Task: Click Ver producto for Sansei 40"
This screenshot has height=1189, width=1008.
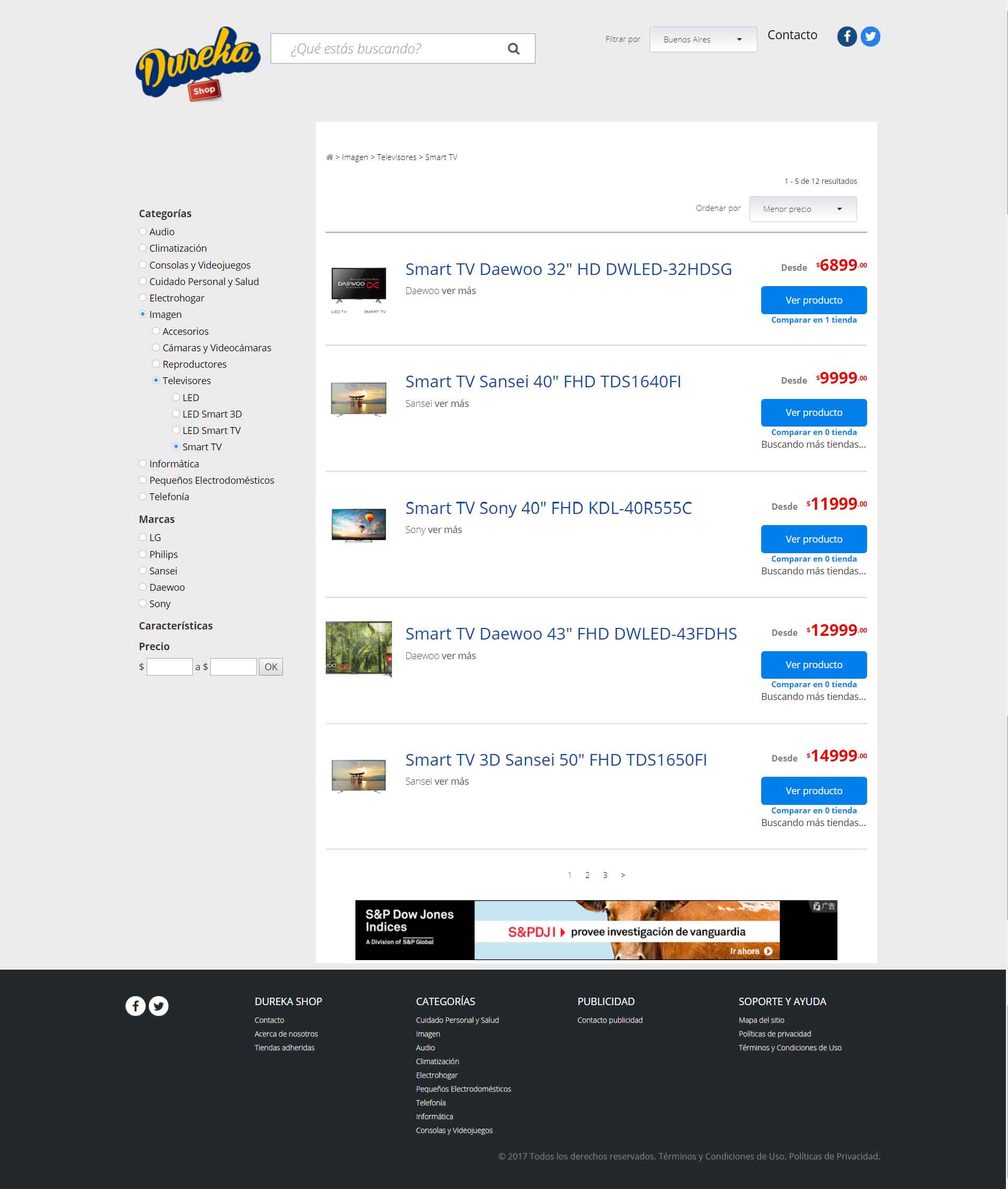Action: 813,413
